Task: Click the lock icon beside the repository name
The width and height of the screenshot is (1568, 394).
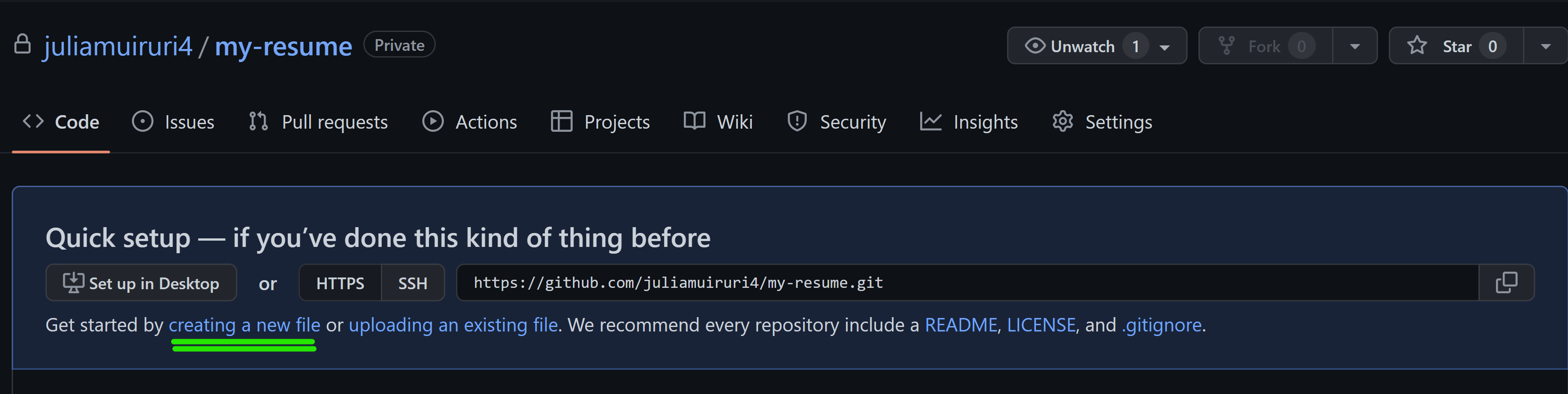Action: (23, 45)
